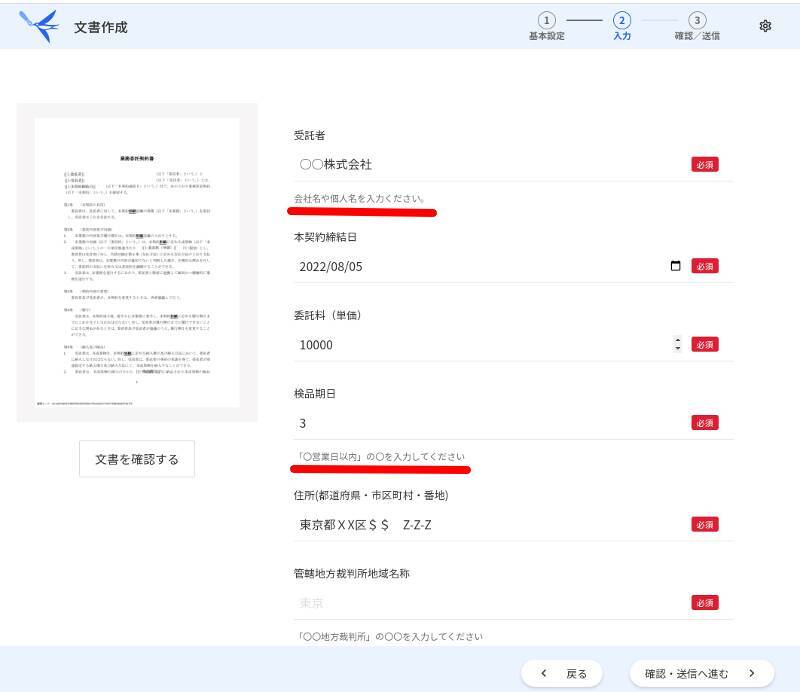This screenshot has width=800, height=692.
Task: Click the bird logo in header
Action: (39, 27)
